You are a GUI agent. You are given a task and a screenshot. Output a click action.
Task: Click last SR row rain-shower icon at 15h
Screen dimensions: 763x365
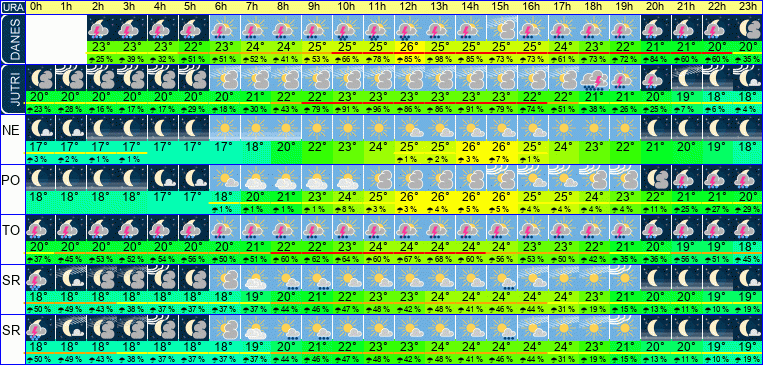[501, 327]
